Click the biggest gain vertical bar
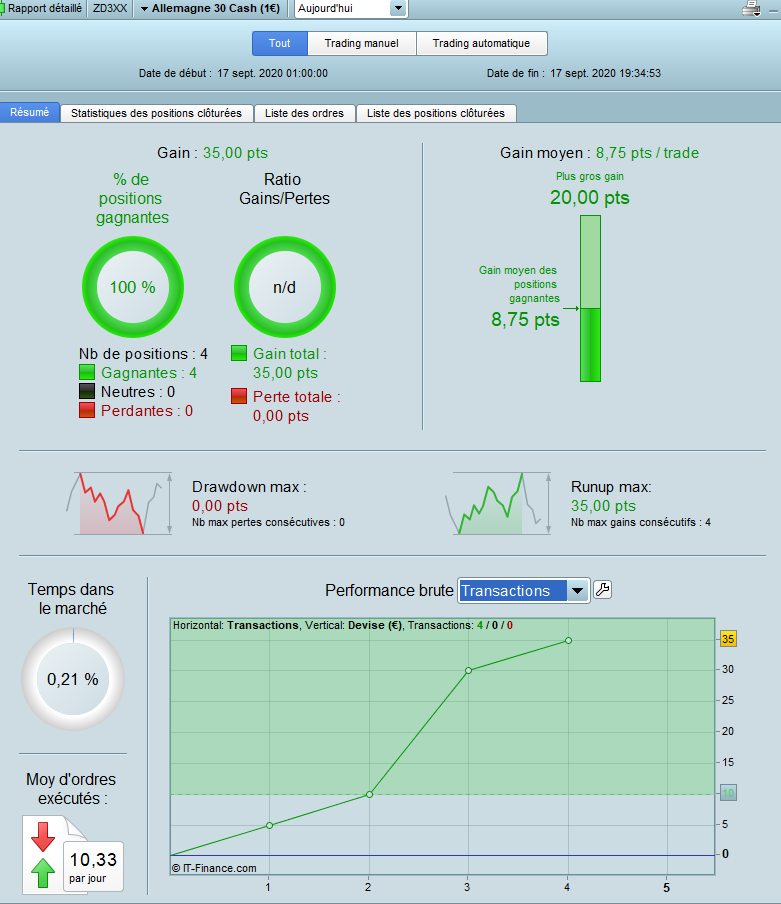The image size is (781, 904). (590, 298)
